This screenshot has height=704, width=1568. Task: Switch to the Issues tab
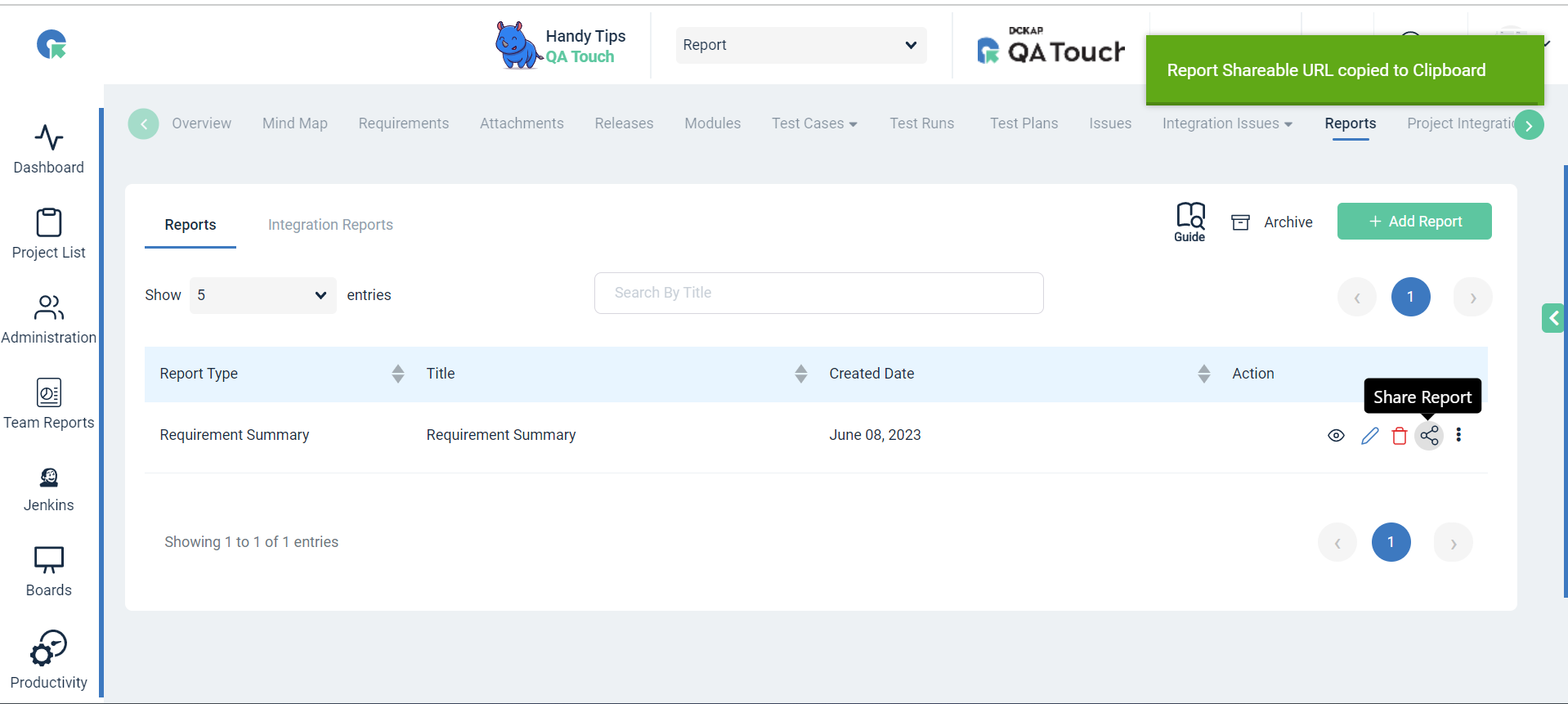pos(1110,123)
